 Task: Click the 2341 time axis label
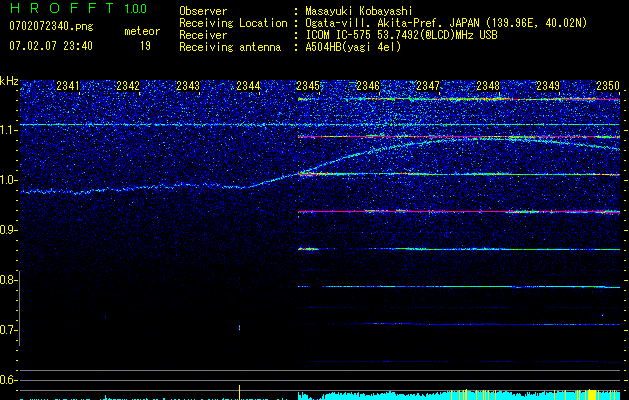(x=68, y=85)
